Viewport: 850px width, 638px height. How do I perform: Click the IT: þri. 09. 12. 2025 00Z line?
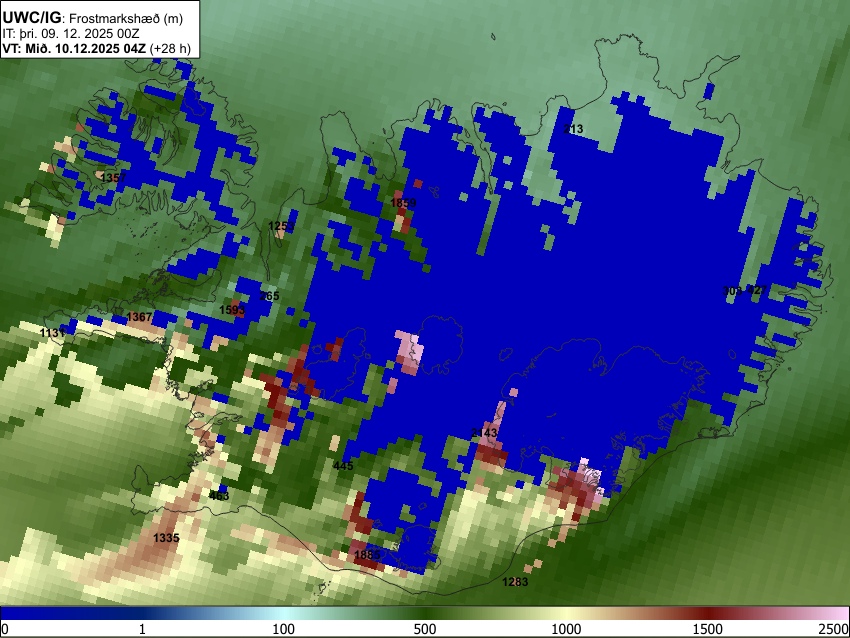[x=71, y=34]
